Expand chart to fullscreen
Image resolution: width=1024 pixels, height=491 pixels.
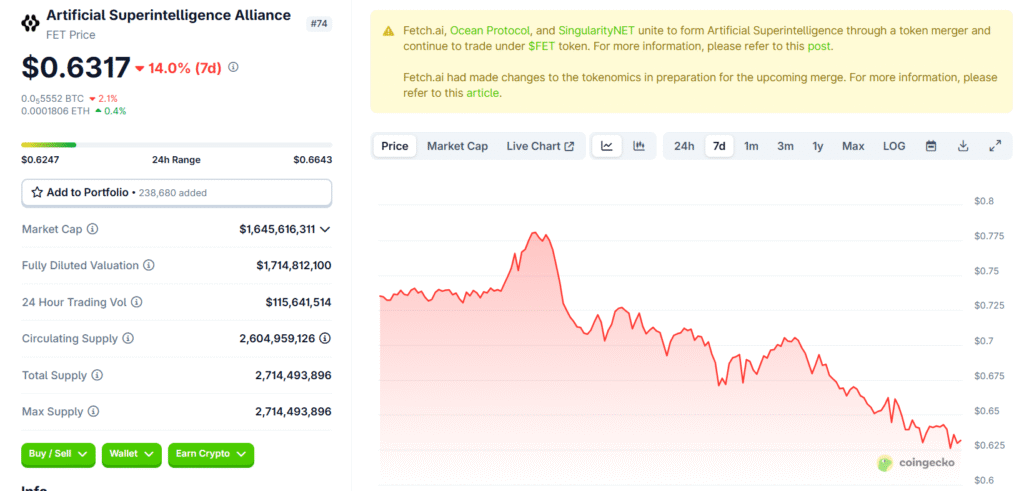coord(995,146)
